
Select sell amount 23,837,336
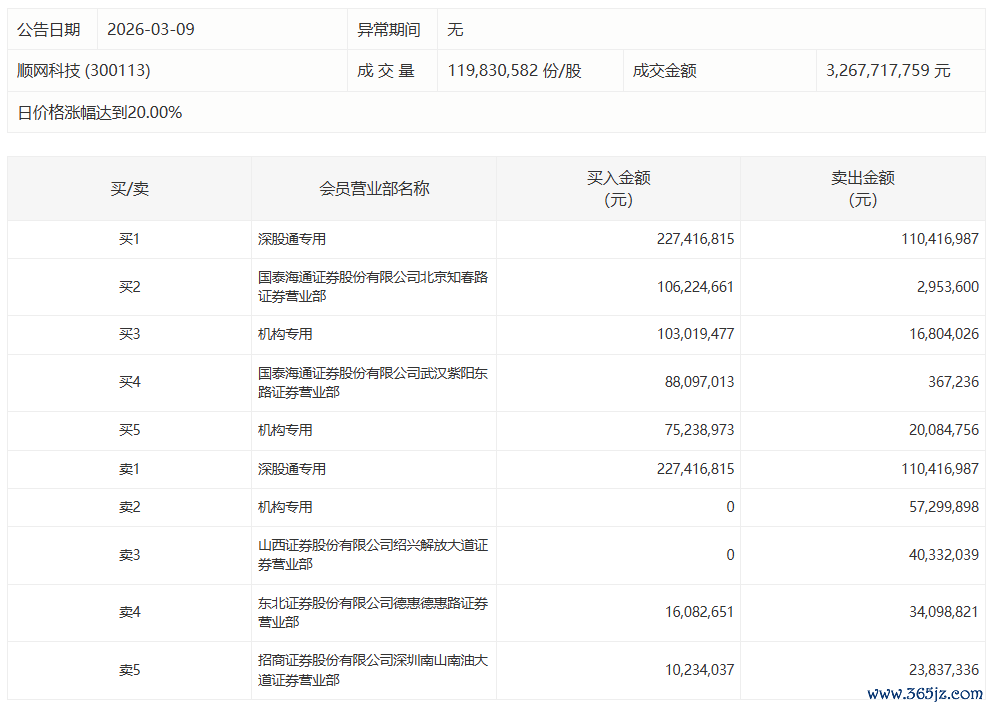(x=944, y=670)
